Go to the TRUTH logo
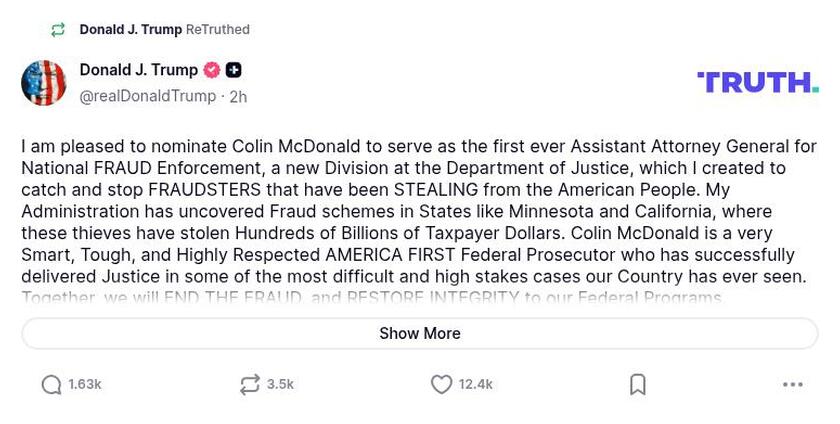This screenshot has height=424, width=840. [x=757, y=82]
